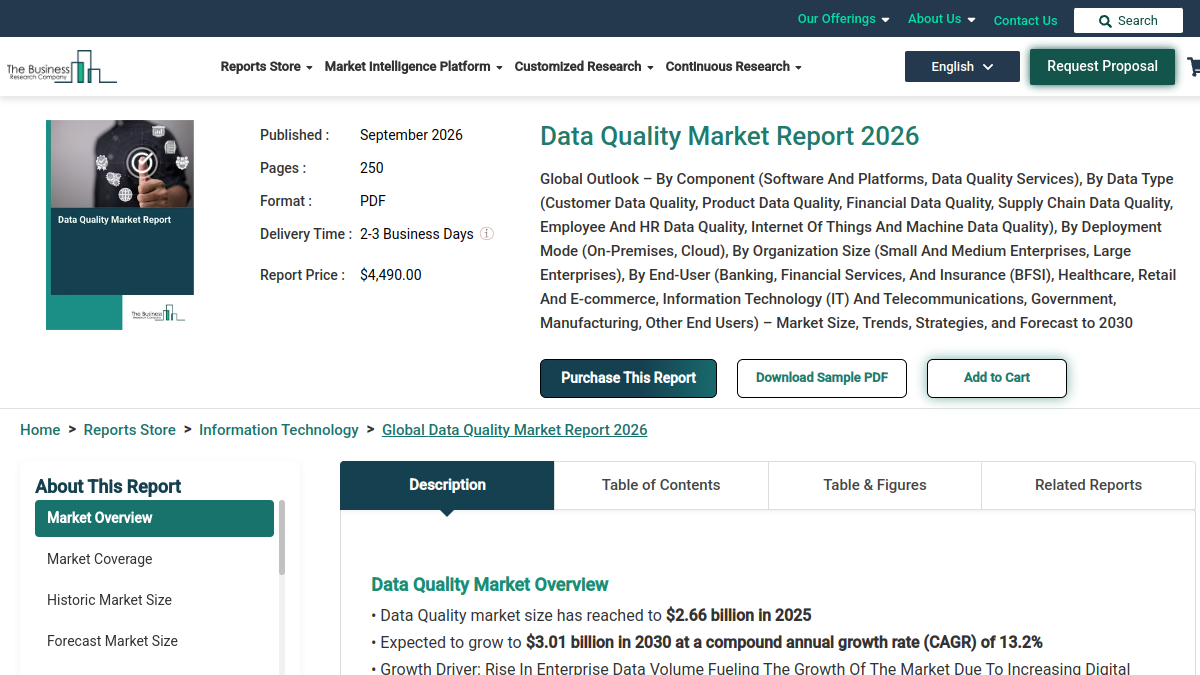The height and width of the screenshot is (675, 1200).
Task: Click Download Sample PDF button
Action: pyautogui.click(x=822, y=378)
